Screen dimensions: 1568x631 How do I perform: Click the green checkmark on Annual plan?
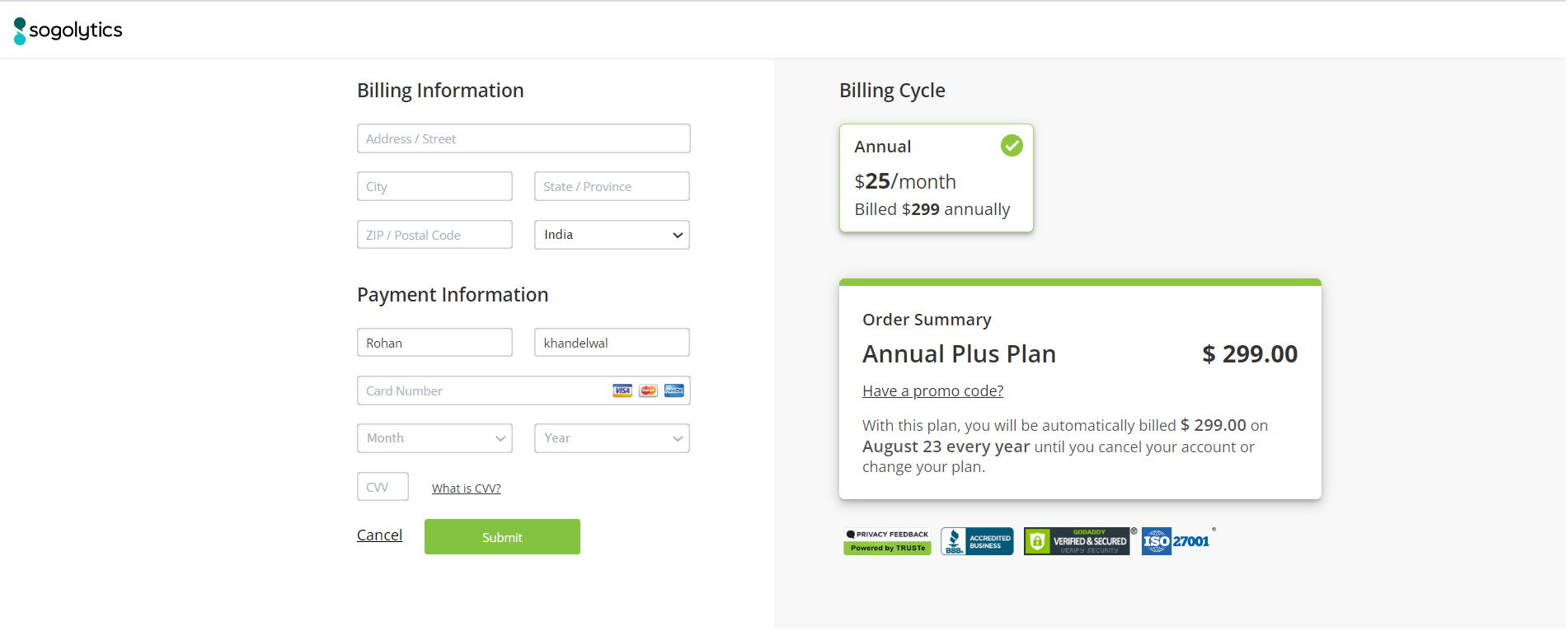pyautogui.click(x=1012, y=146)
